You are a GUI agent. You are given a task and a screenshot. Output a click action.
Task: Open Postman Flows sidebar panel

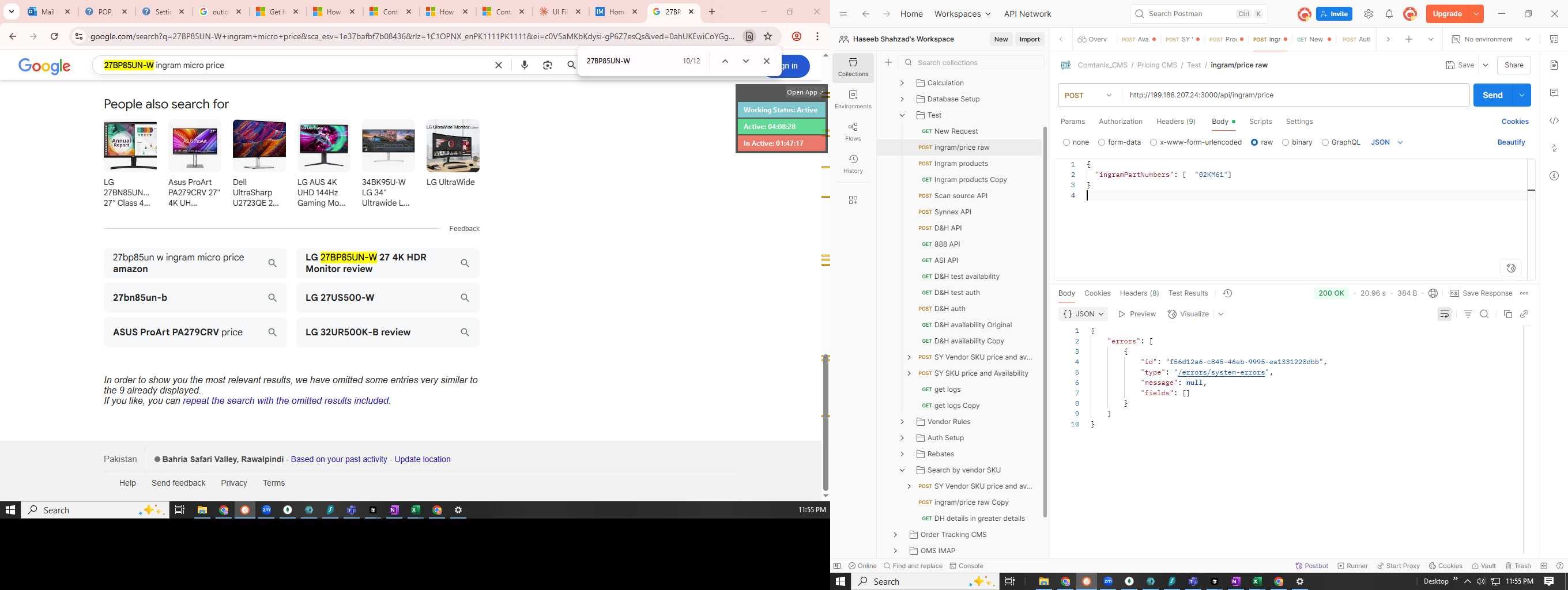(853, 132)
